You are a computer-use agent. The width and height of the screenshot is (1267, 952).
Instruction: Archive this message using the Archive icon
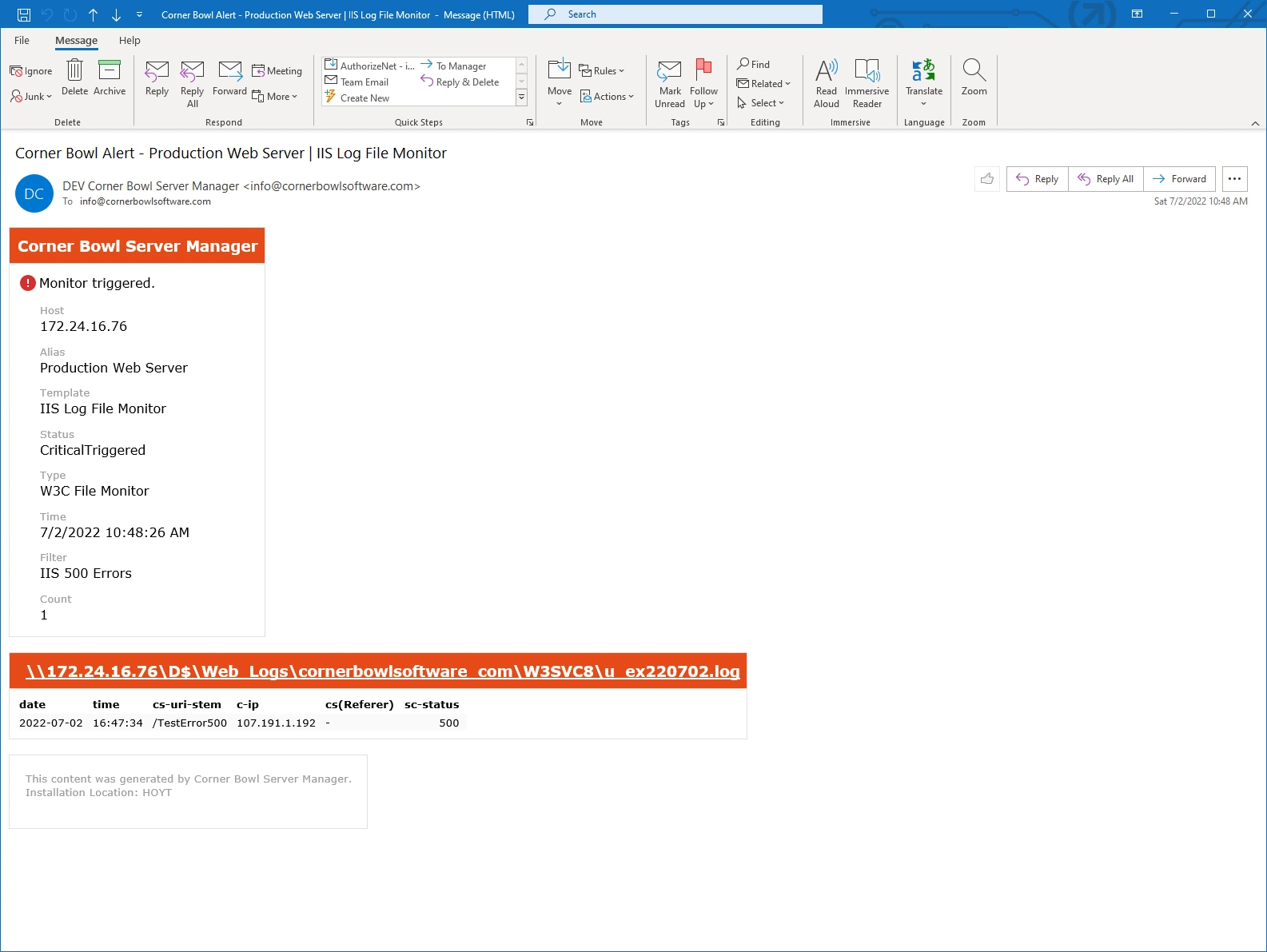[x=110, y=71]
